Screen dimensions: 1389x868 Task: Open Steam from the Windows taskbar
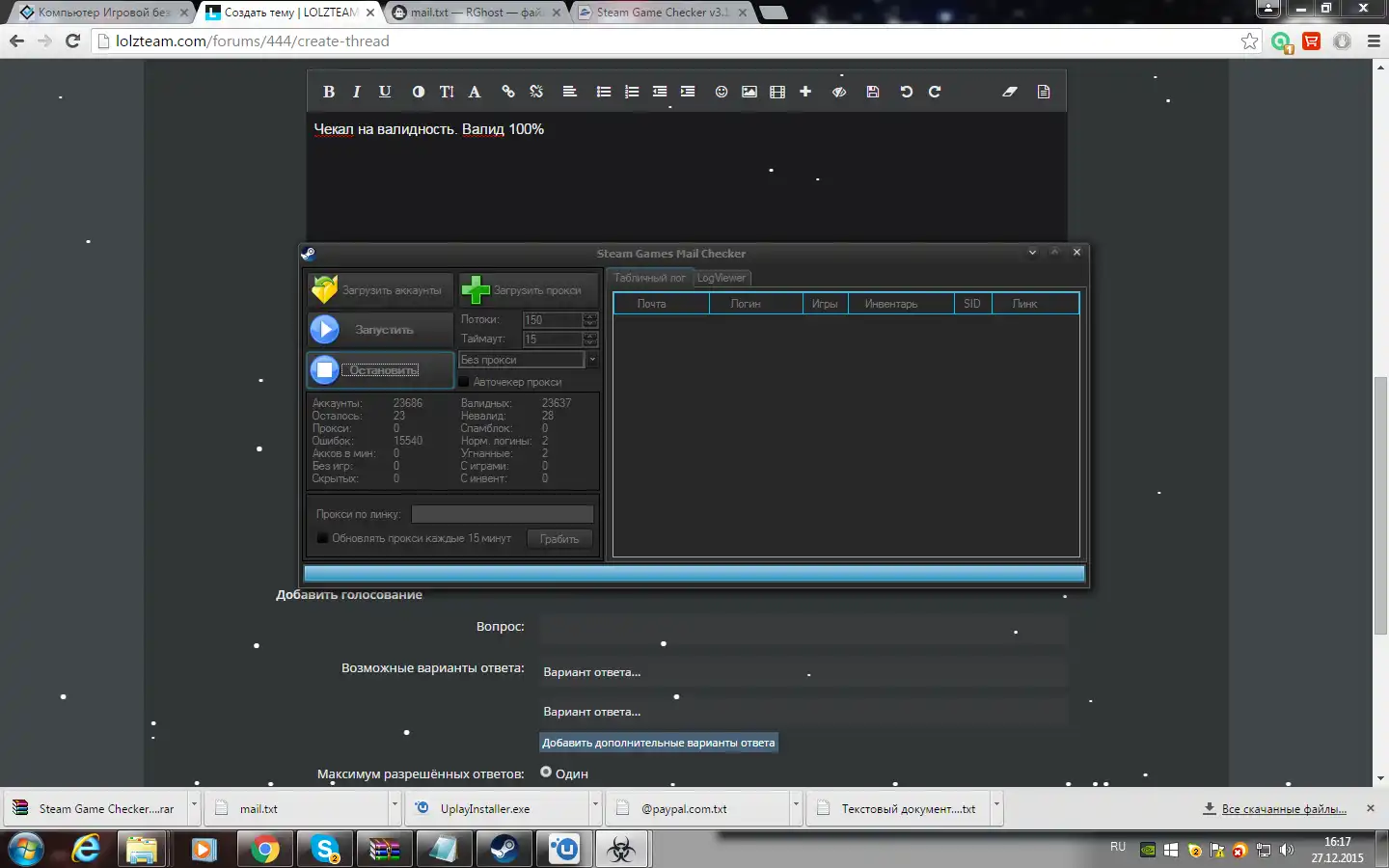click(504, 850)
